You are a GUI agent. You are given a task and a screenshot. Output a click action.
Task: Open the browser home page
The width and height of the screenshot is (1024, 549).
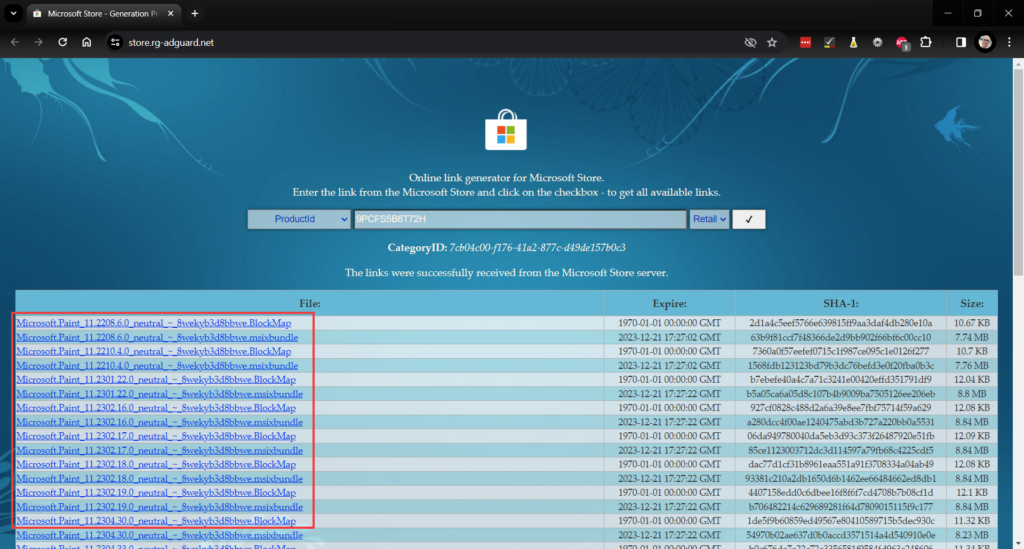(86, 42)
